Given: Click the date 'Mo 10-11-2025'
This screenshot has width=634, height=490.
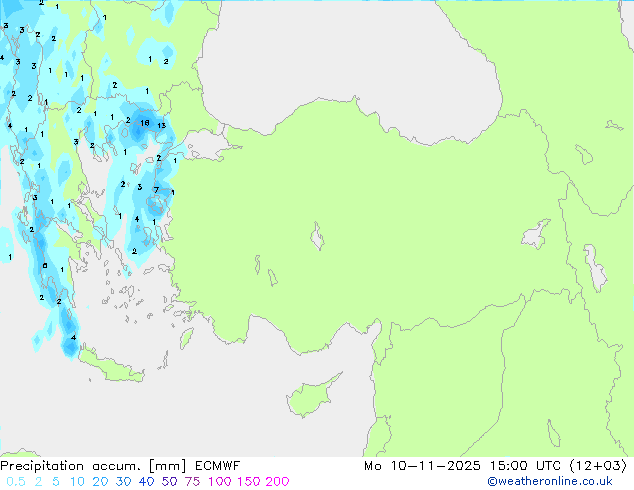Looking at the screenshot, I should [x=422, y=466].
